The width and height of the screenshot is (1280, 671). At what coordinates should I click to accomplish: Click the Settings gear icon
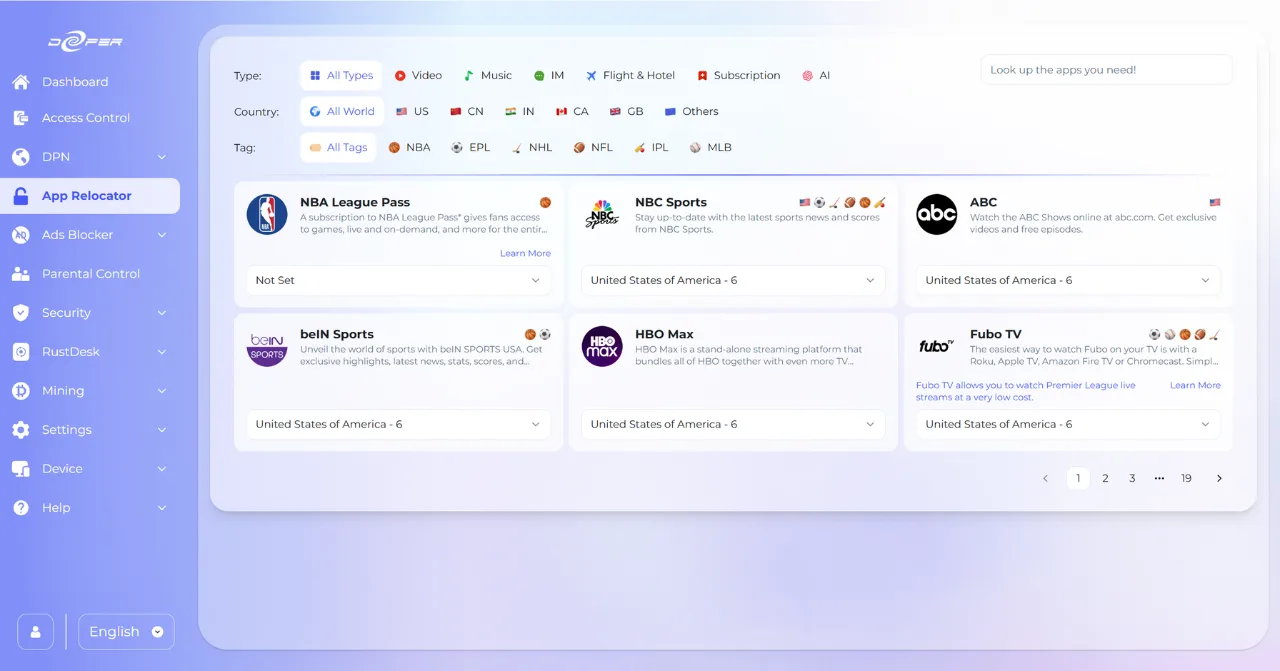(x=21, y=430)
